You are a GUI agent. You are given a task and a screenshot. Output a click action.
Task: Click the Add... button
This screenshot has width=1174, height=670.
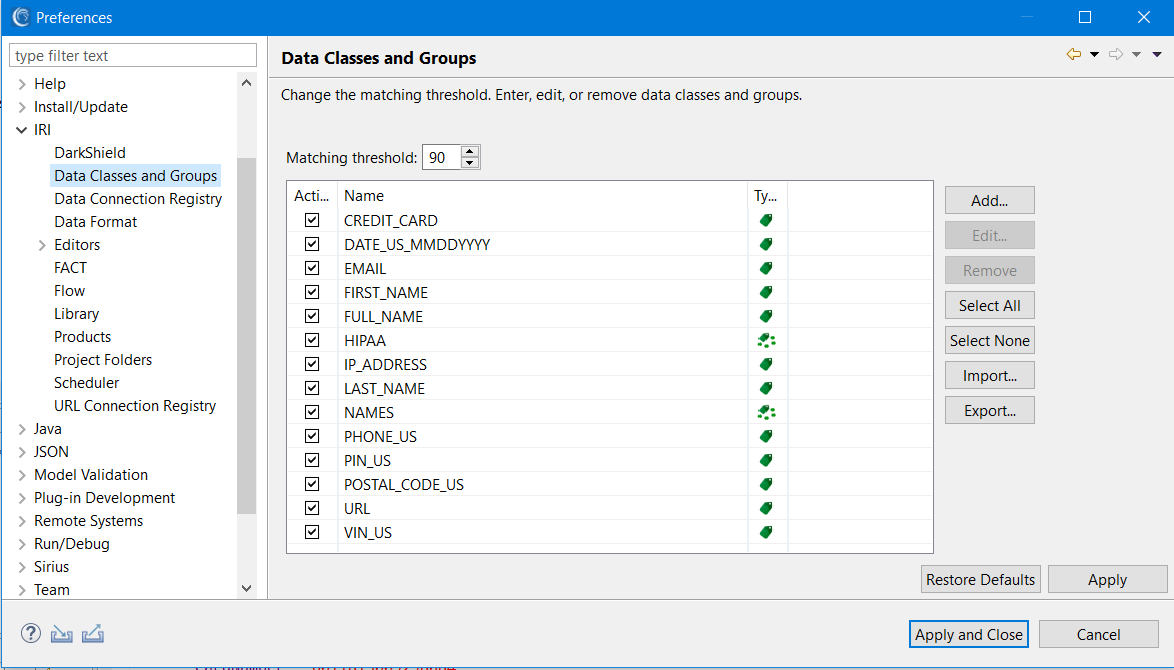point(989,201)
